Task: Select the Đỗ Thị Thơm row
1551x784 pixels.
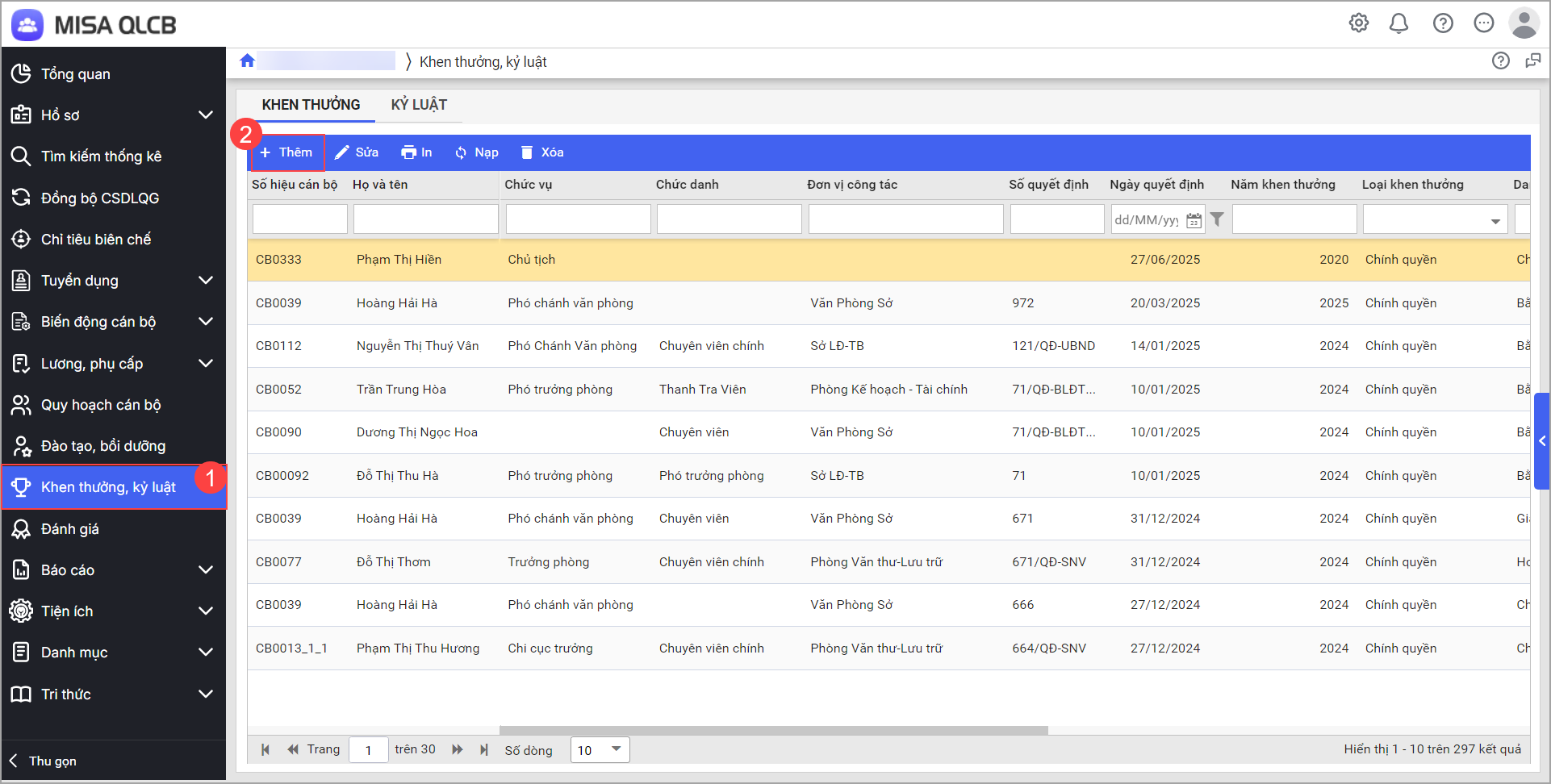Action: pyautogui.click(x=888, y=562)
